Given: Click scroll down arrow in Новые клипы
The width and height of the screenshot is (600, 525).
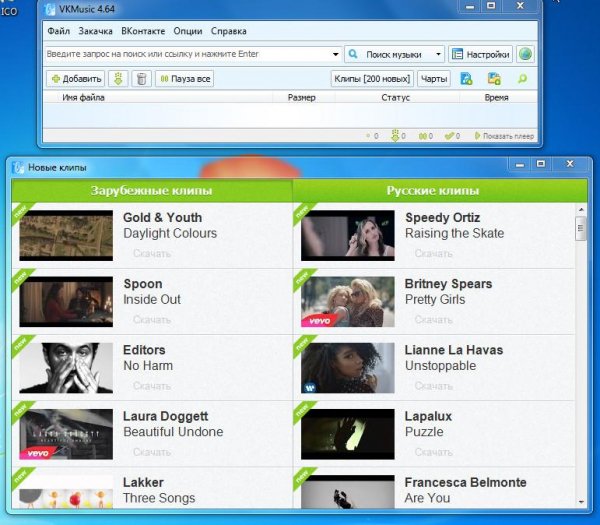Looking at the screenshot, I should (581, 502).
